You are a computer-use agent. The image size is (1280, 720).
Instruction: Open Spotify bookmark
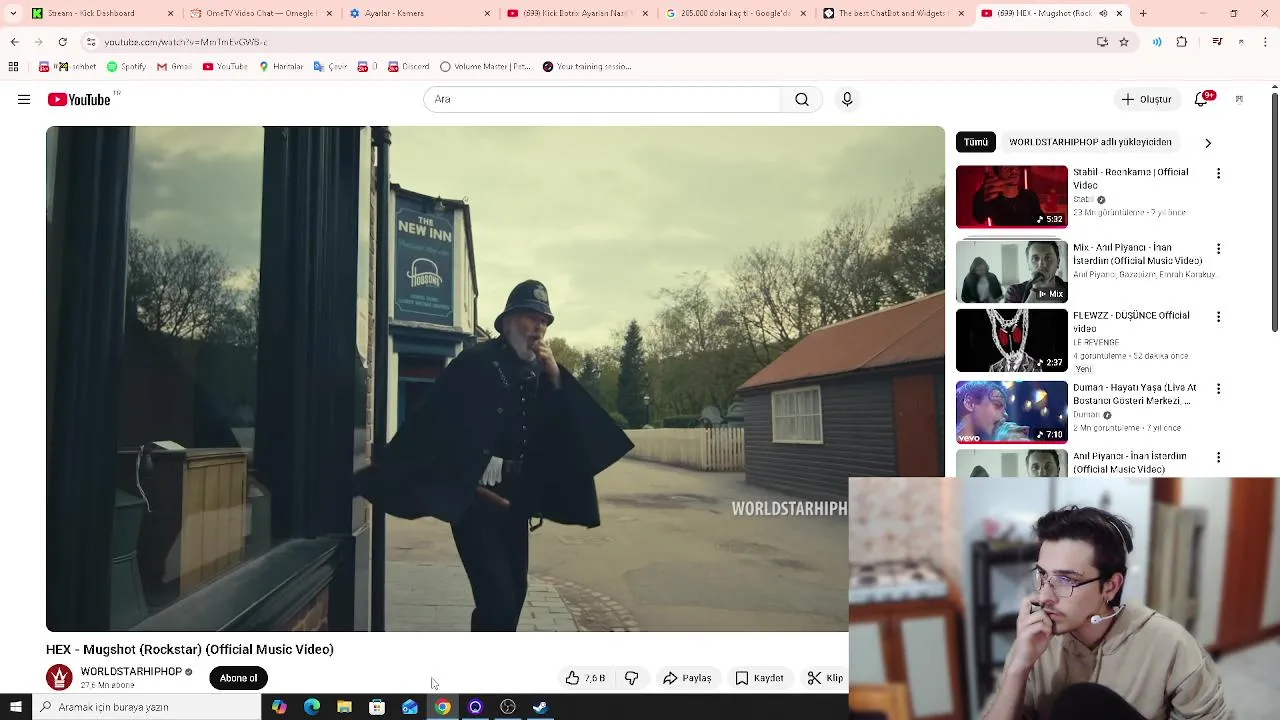(x=126, y=67)
